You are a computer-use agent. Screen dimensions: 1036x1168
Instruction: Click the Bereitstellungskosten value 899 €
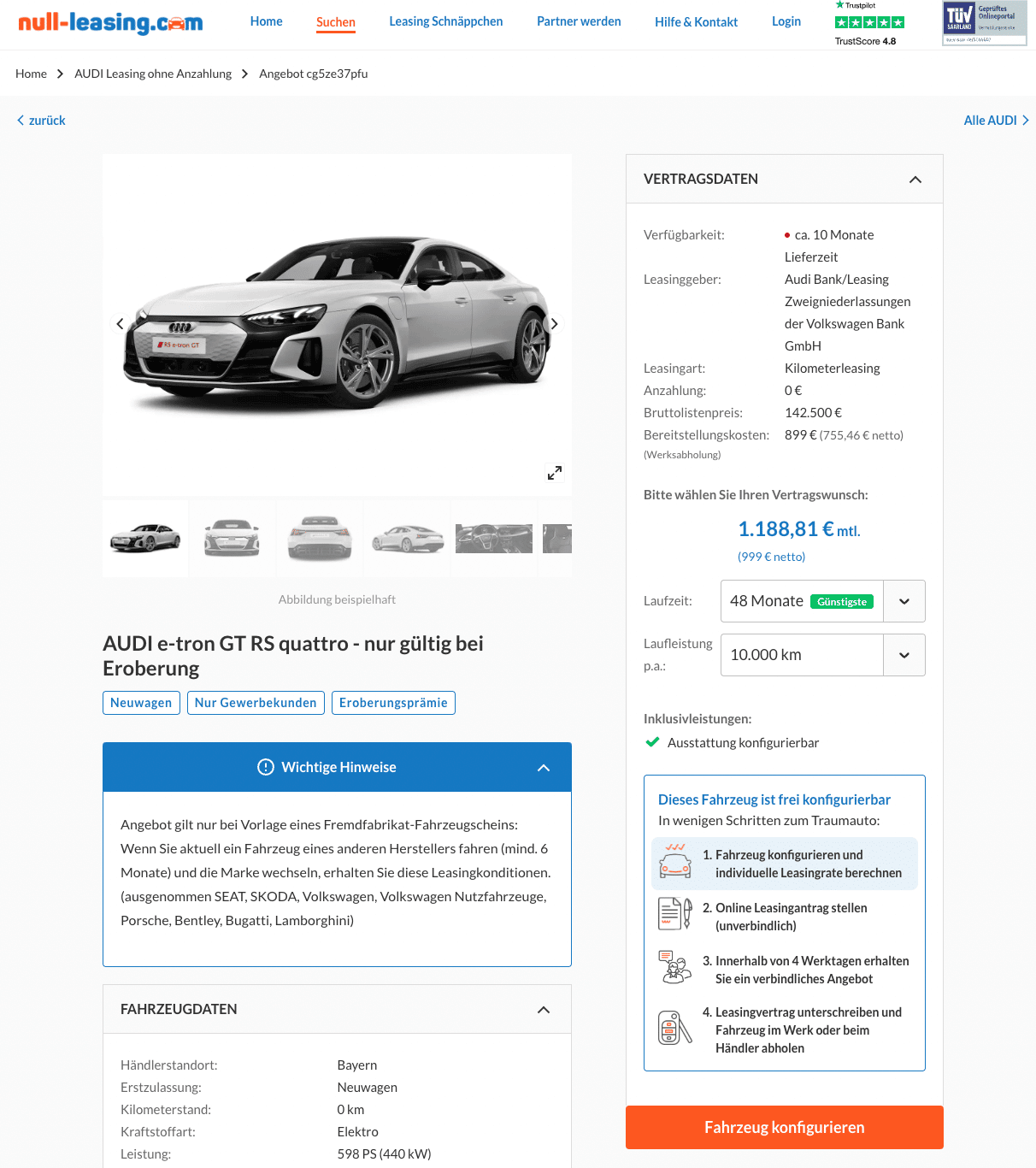click(801, 435)
